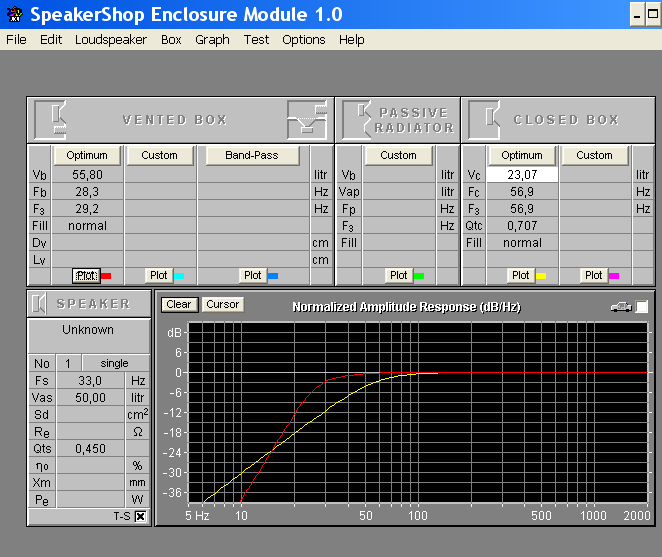The image size is (662, 557).
Task: Click the passive radiator enclosure icon
Action: point(357,120)
